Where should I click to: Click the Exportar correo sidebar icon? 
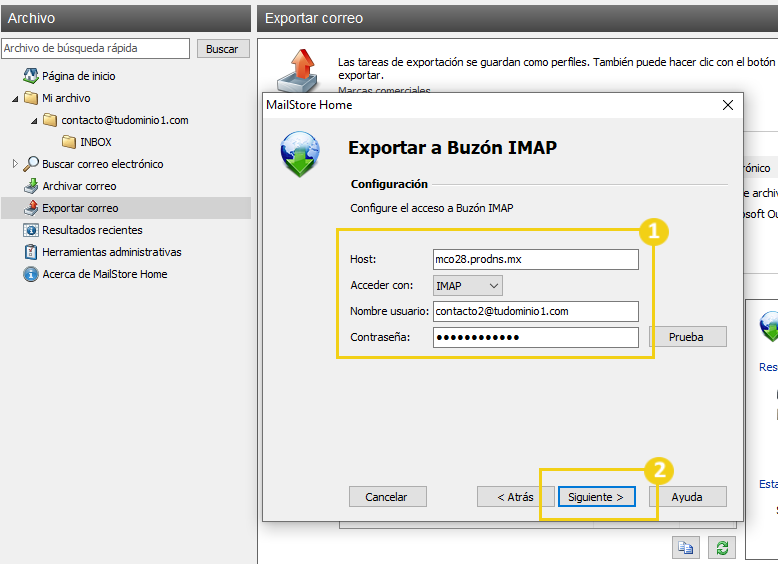tap(31, 208)
